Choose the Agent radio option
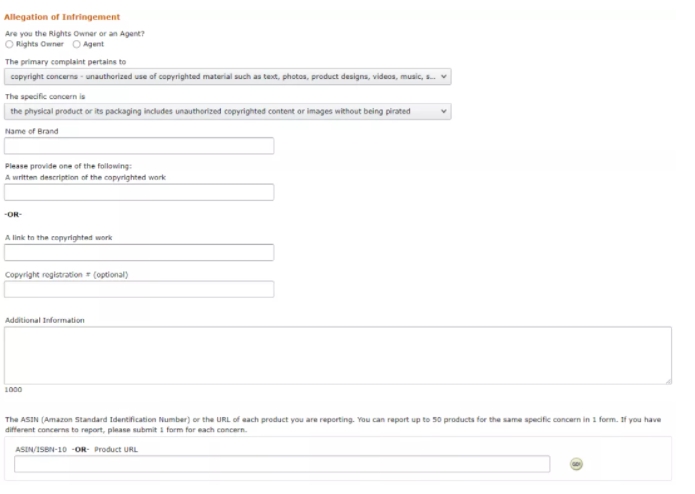Viewport: 695px width, 494px height. pos(76,44)
